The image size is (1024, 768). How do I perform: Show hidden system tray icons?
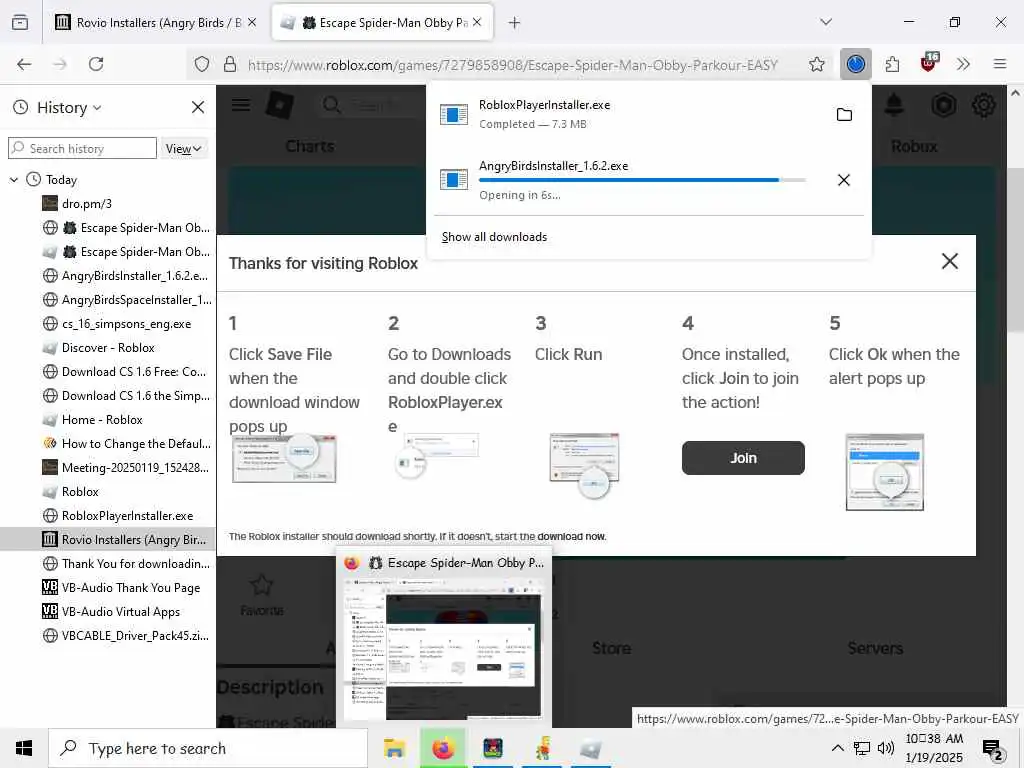click(837, 748)
